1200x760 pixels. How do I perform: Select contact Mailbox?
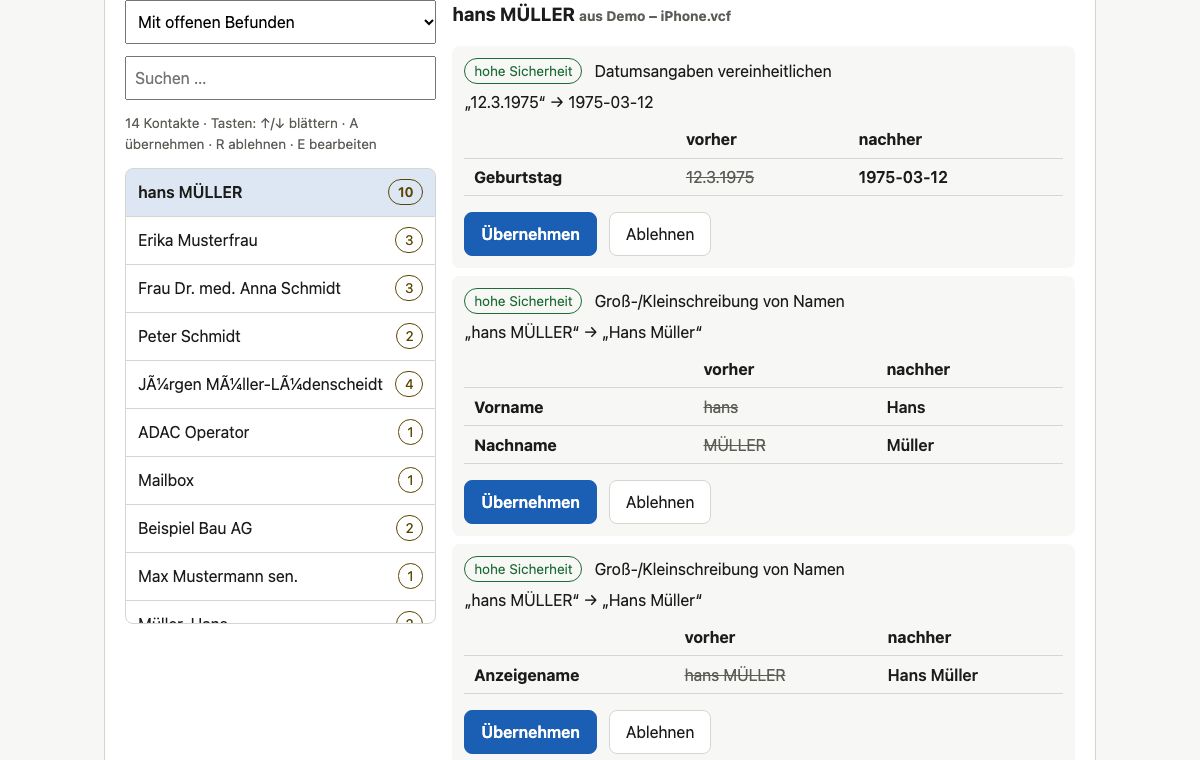(280, 481)
